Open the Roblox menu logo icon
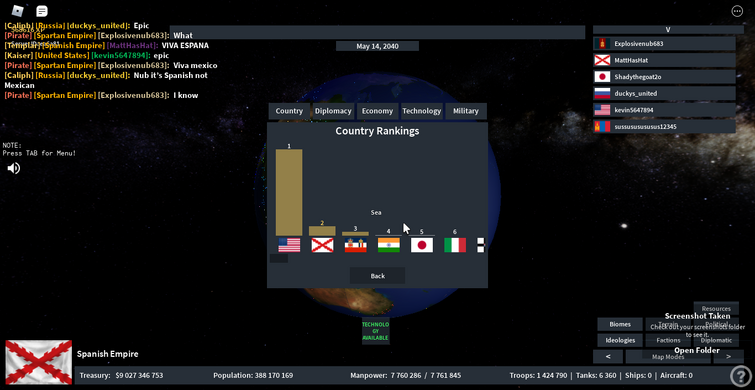755x390 pixels. point(18,11)
